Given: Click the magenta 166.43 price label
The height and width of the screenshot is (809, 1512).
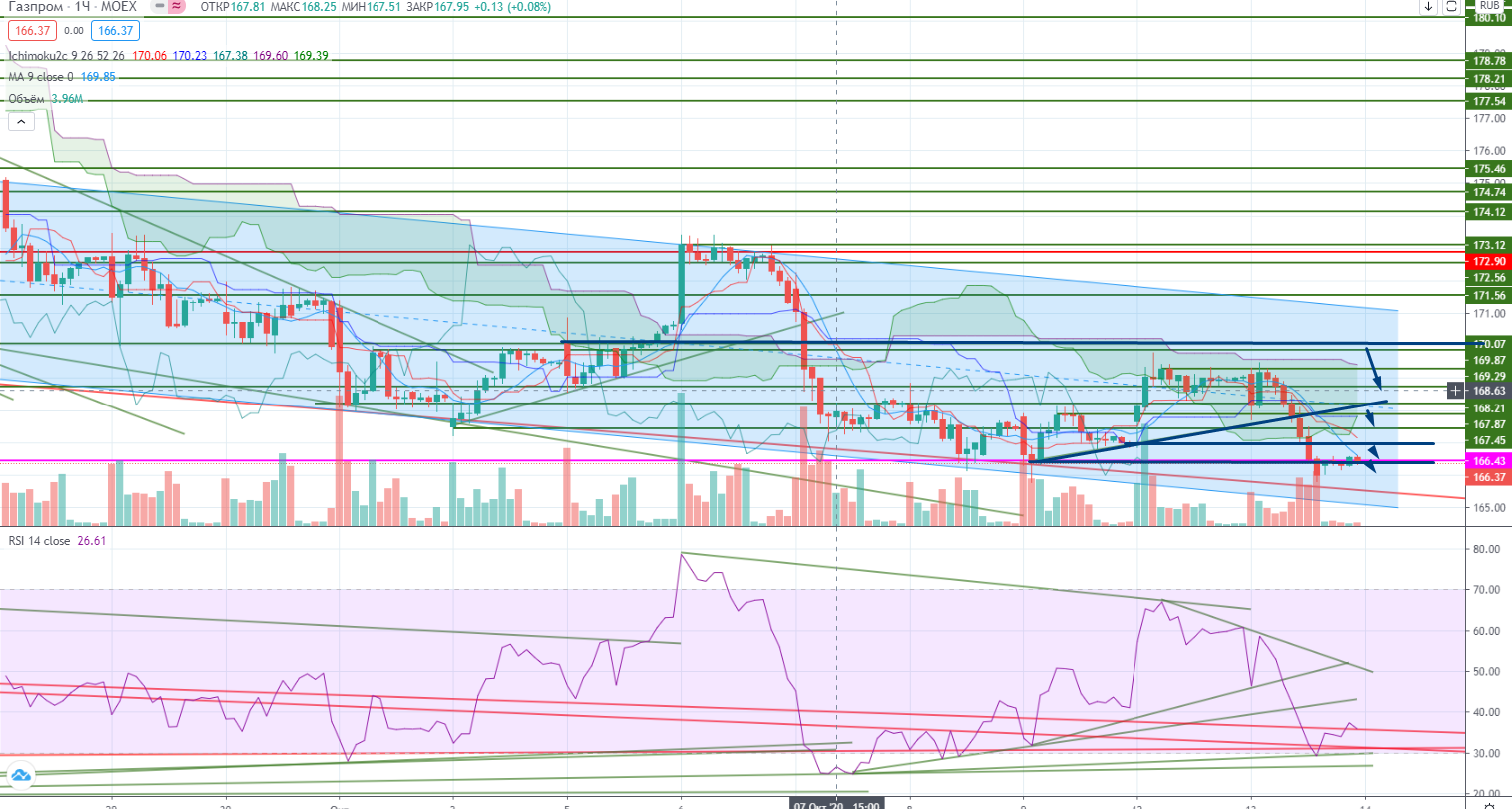Looking at the screenshot, I should tap(1489, 461).
